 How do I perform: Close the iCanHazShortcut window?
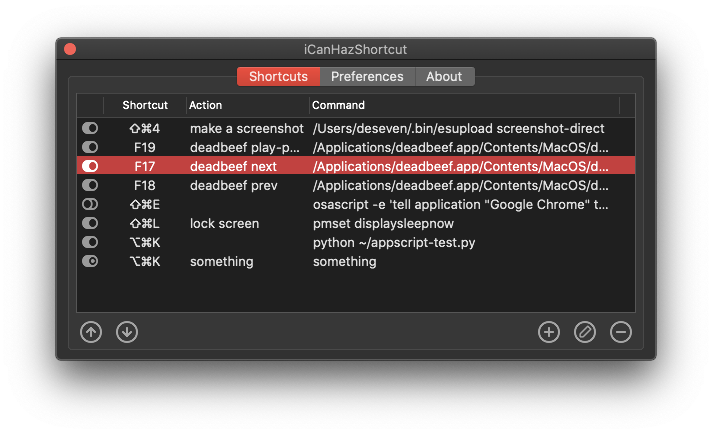coord(70,49)
